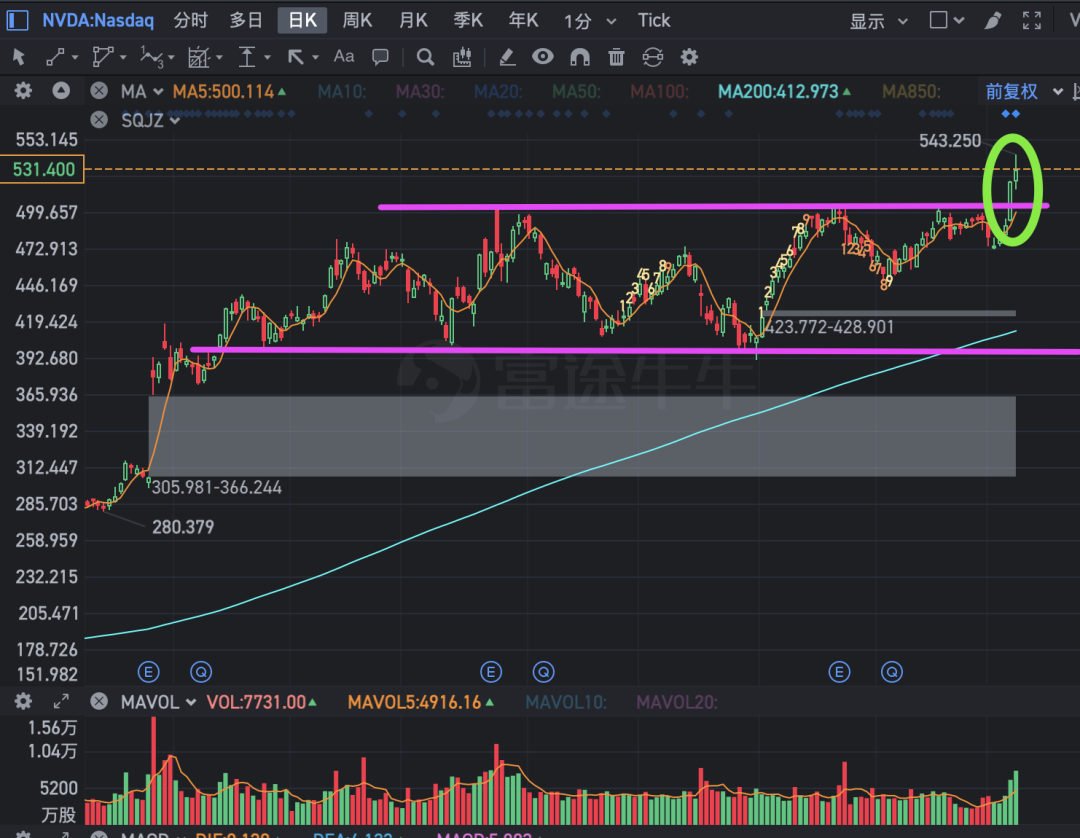Select the magnet snap tool
The width and height of the screenshot is (1080, 838).
pos(580,57)
